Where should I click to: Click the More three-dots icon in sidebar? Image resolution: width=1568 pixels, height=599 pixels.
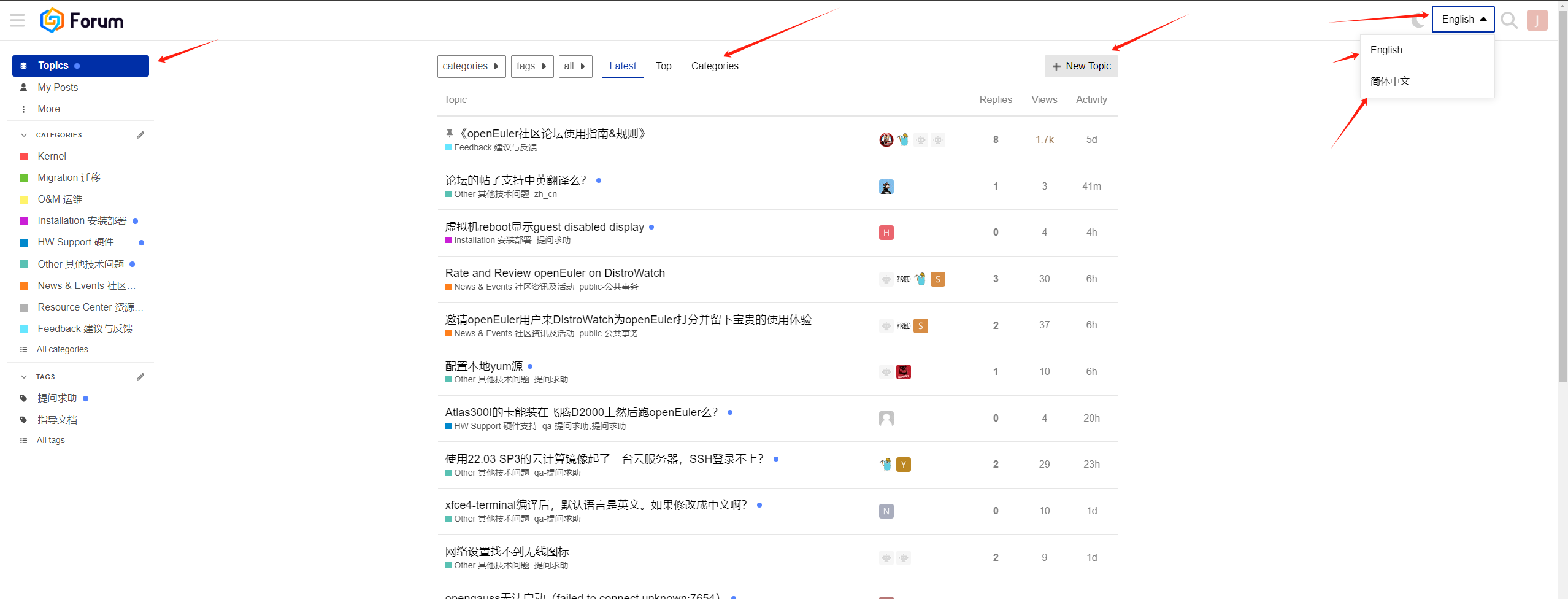pos(24,109)
